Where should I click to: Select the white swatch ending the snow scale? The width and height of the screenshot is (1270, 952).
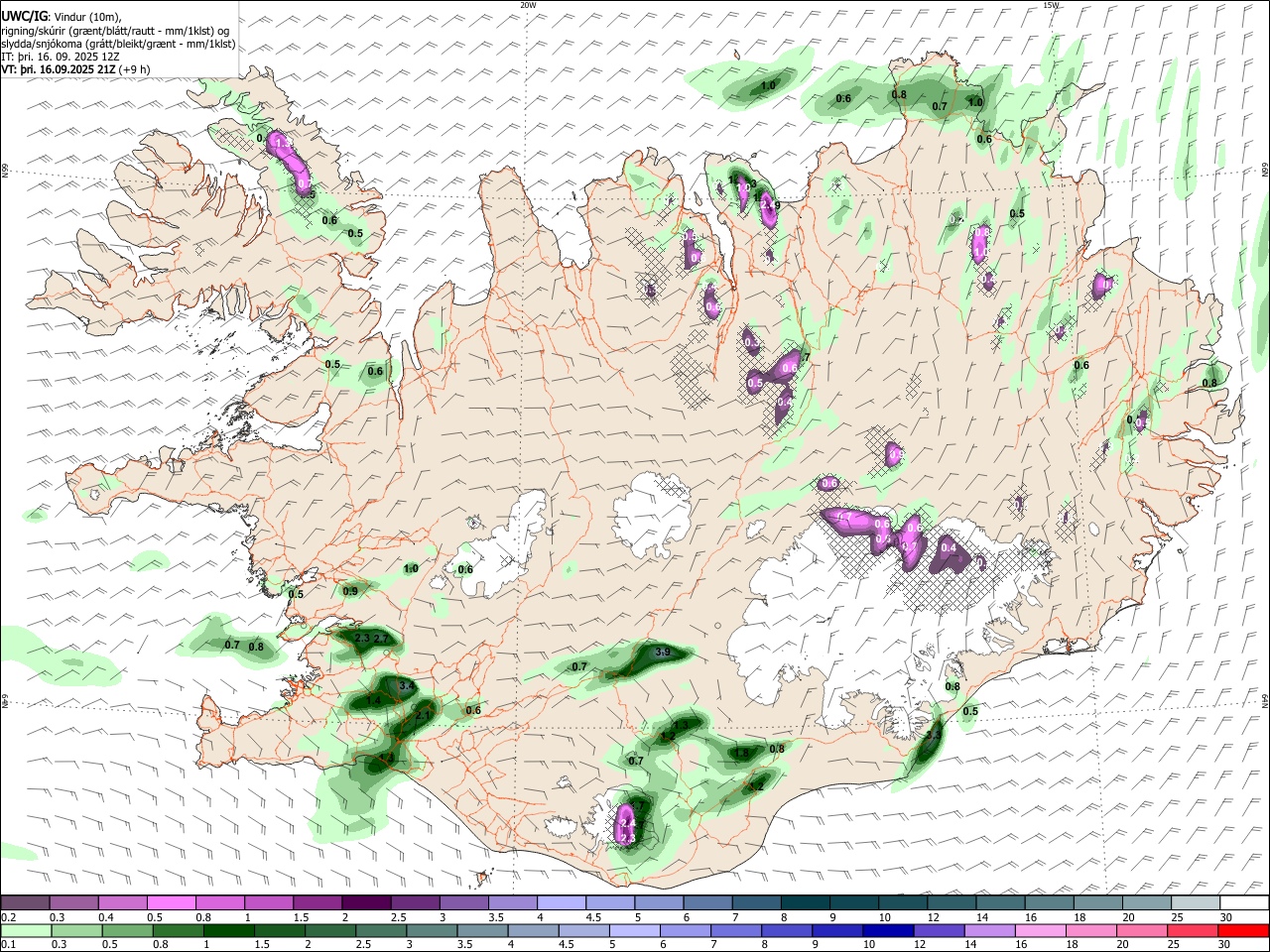pyautogui.click(x=1244, y=903)
